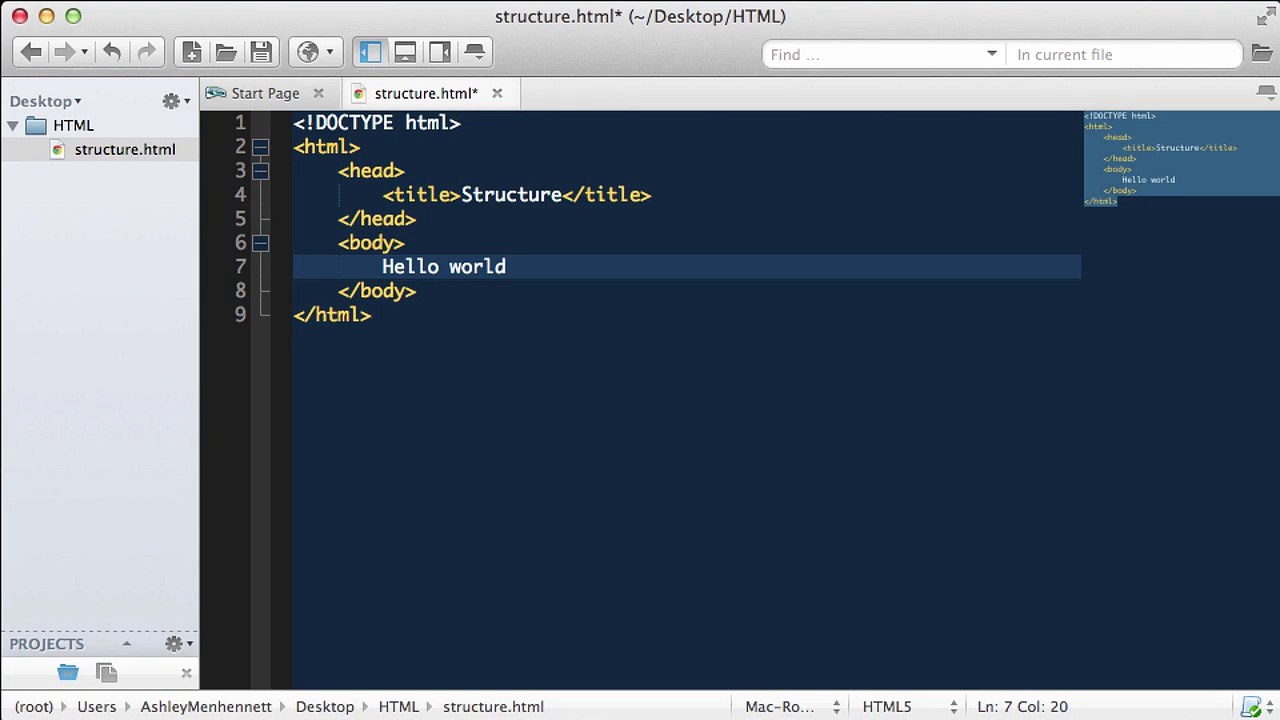Click the code minimap preview
The width and height of the screenshot is (1280, 720).
click(1181, 158)
